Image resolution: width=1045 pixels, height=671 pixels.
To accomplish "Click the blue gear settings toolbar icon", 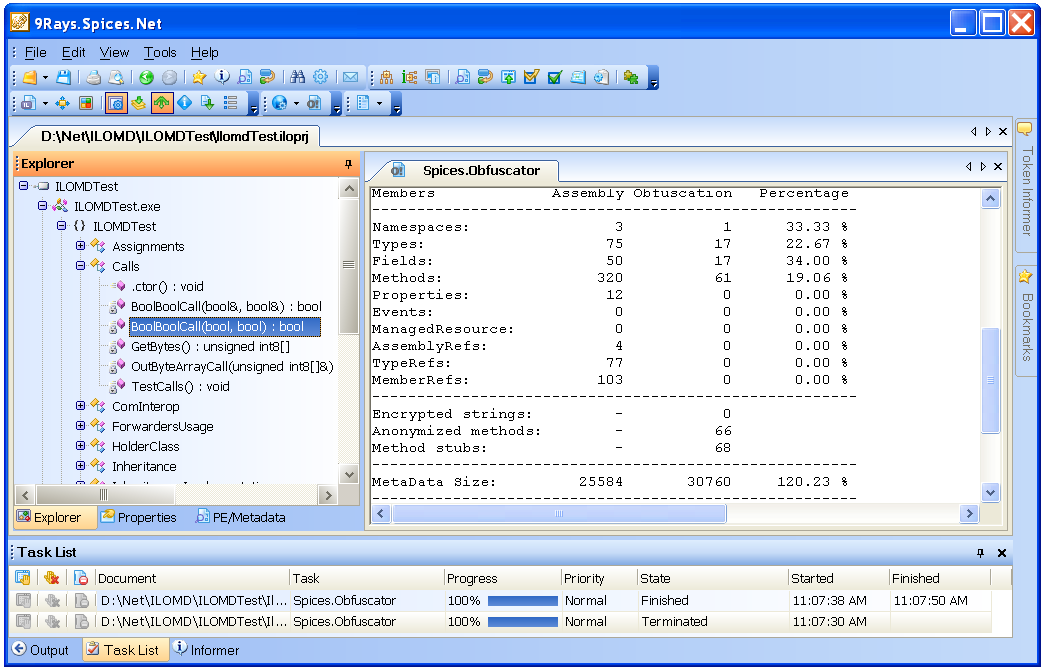I will click(x=321, y=77).
